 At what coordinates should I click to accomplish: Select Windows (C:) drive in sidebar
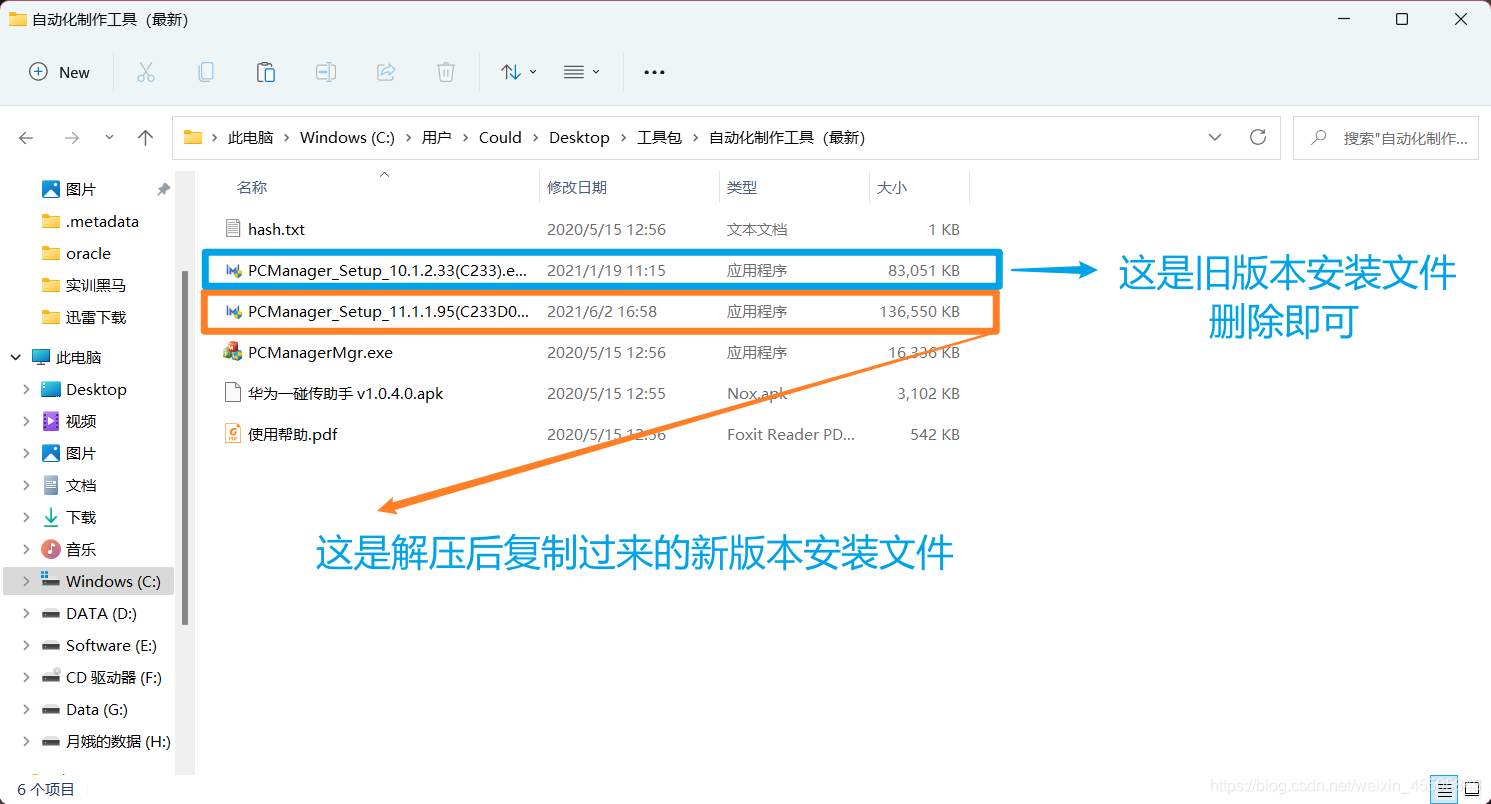89,581
